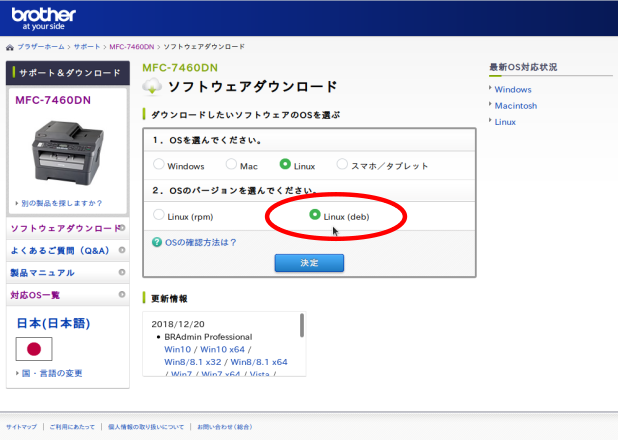Open the Linux link under 最新OS対応状況
This screenshot has height=440, width=618.
pos(505,122)
